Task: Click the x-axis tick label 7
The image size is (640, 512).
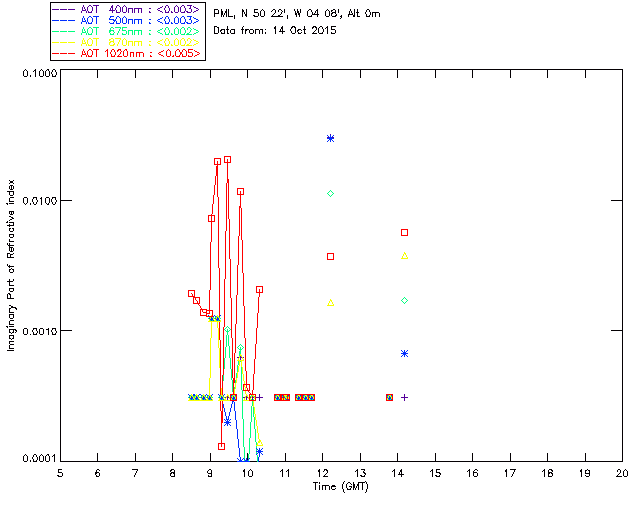Action: (x=135, y=473)
